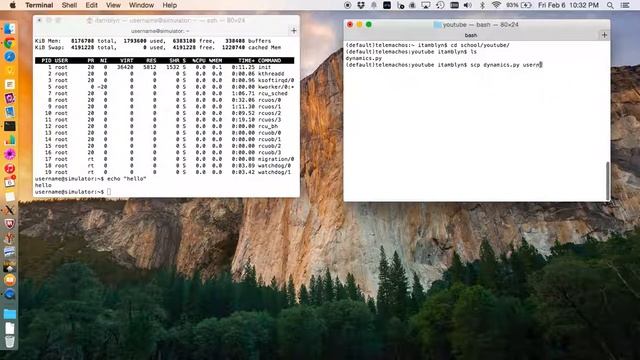The width and height of the screenshot is (640, 360).
Task: Add new tab in ssh terminal window
Action: click(293, 31)
